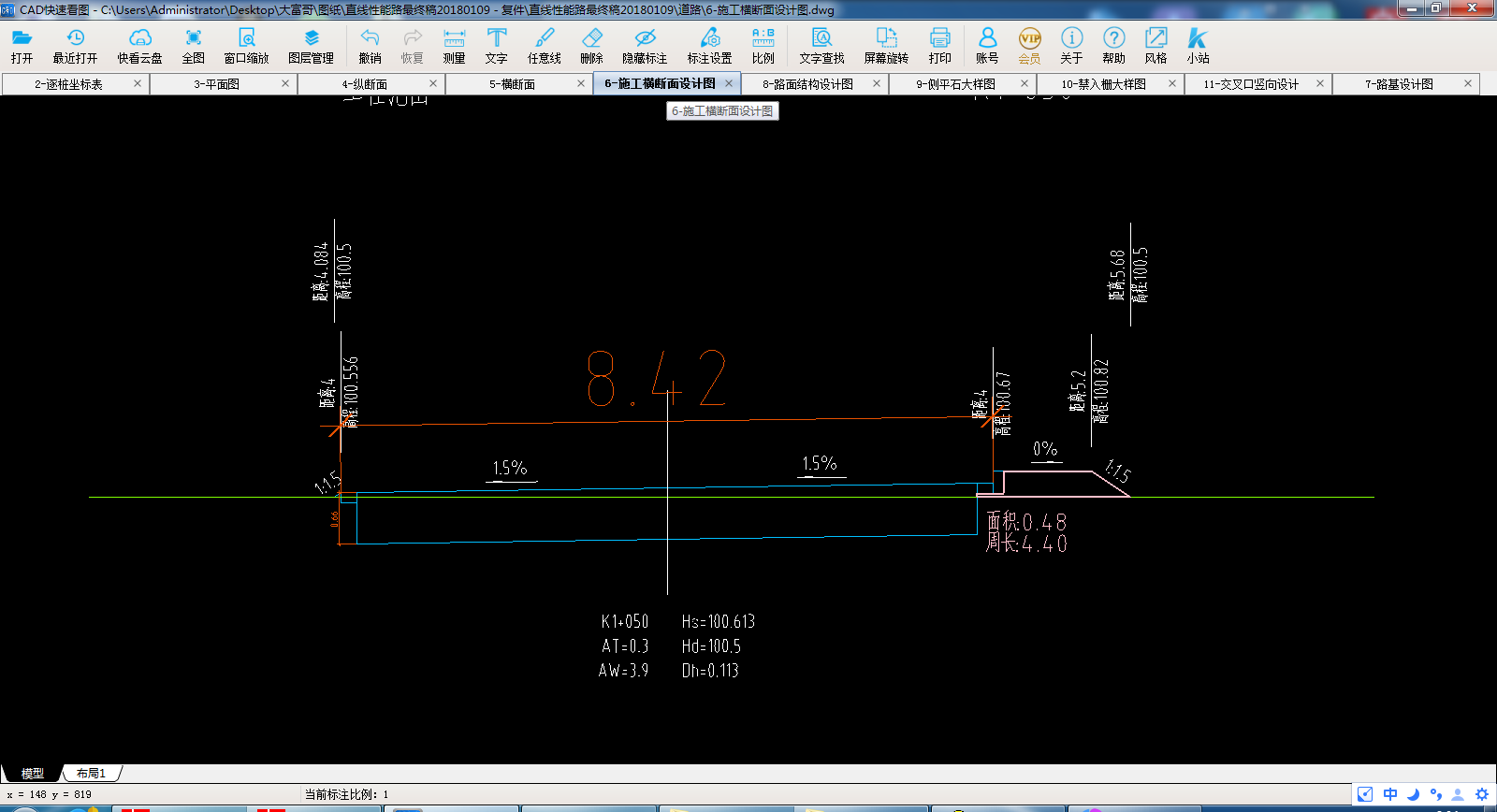Screen dimensions: 1497x812
Task: Select the 文字 text tool
Action: point(496,46)
